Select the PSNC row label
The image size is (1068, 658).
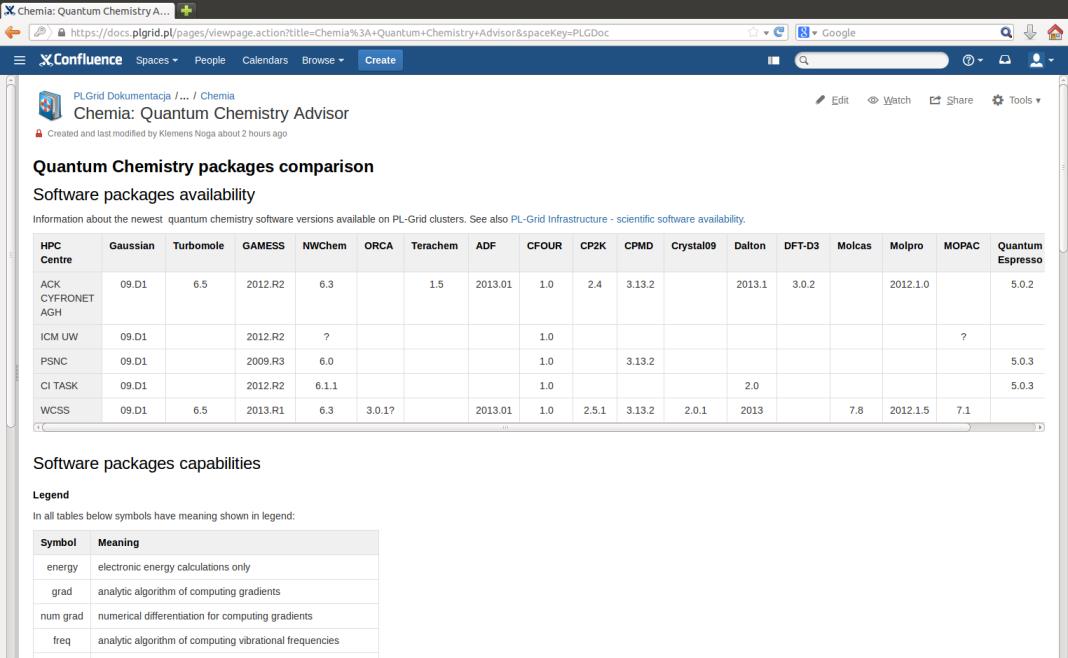click(67, 361)
